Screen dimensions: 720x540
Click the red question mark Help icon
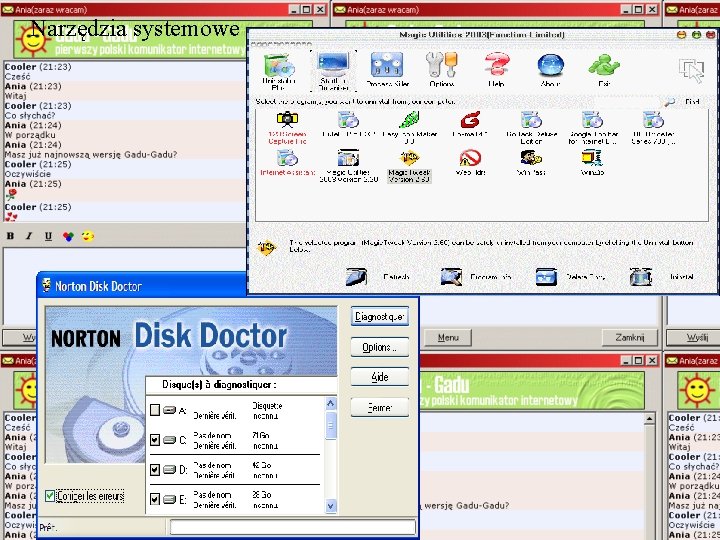(x=496, y=70)
